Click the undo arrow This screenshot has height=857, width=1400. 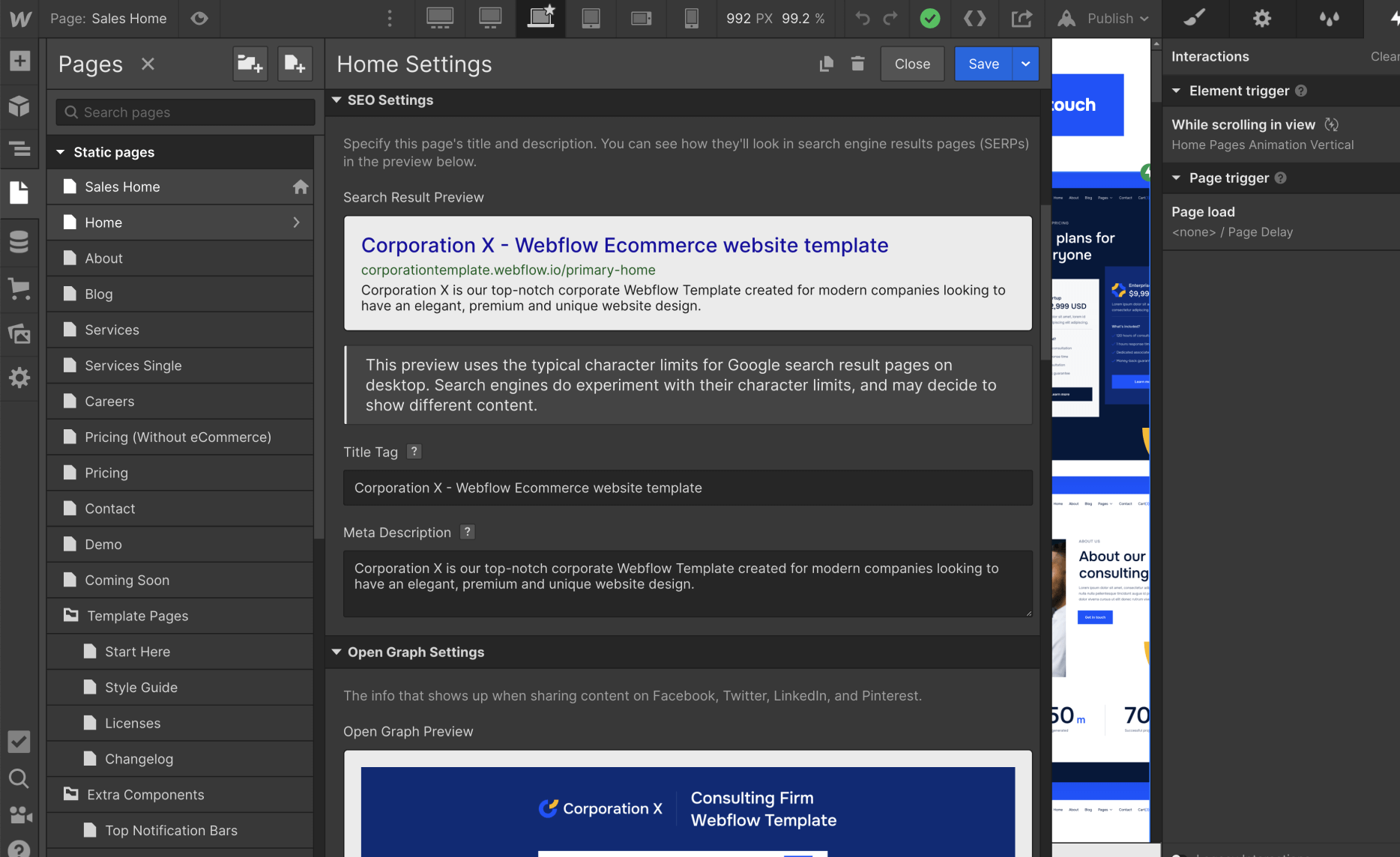(863, 19)
